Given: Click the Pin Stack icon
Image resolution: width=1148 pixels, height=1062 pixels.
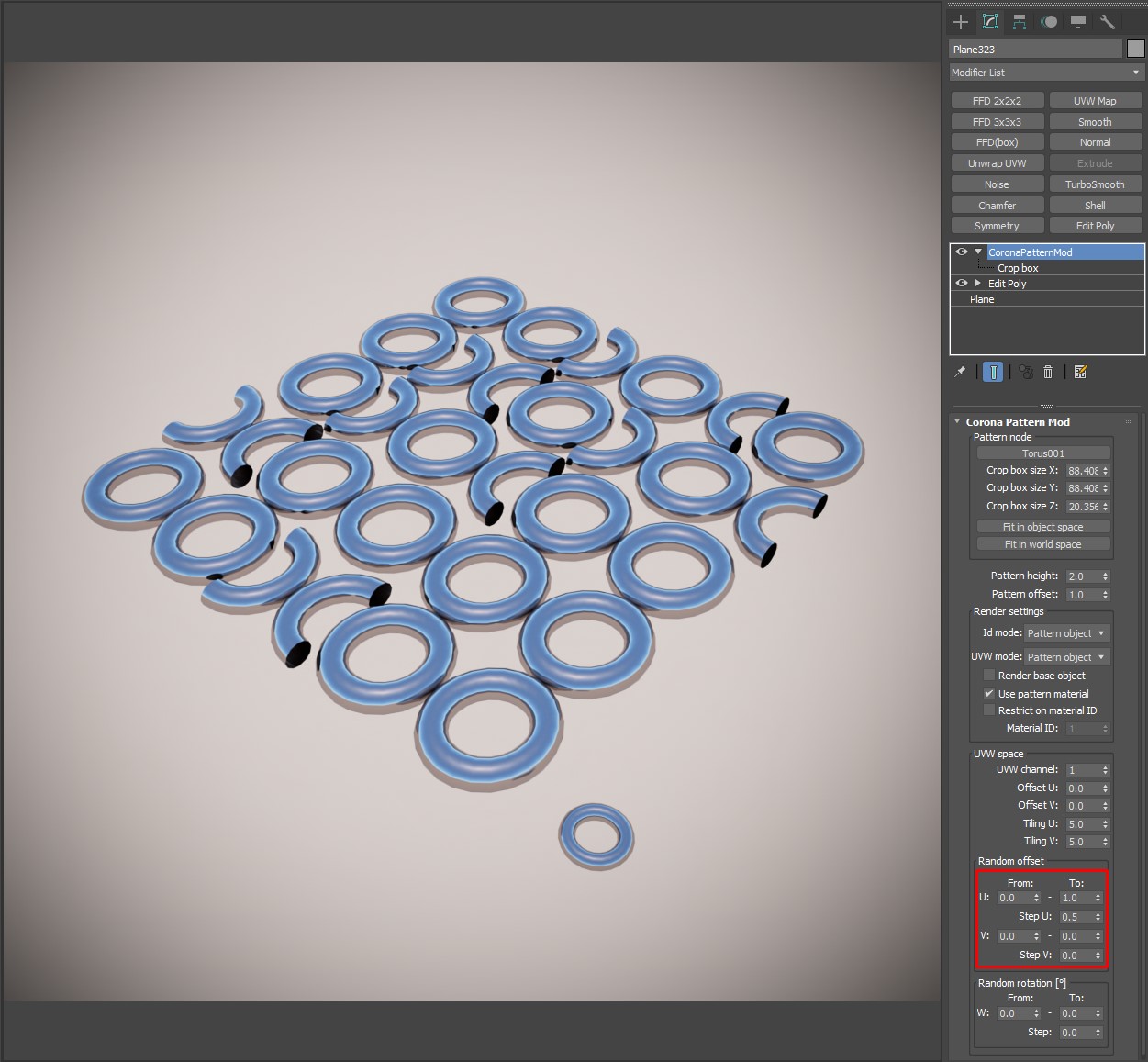Looking at the screenshot, I should 960,372.
